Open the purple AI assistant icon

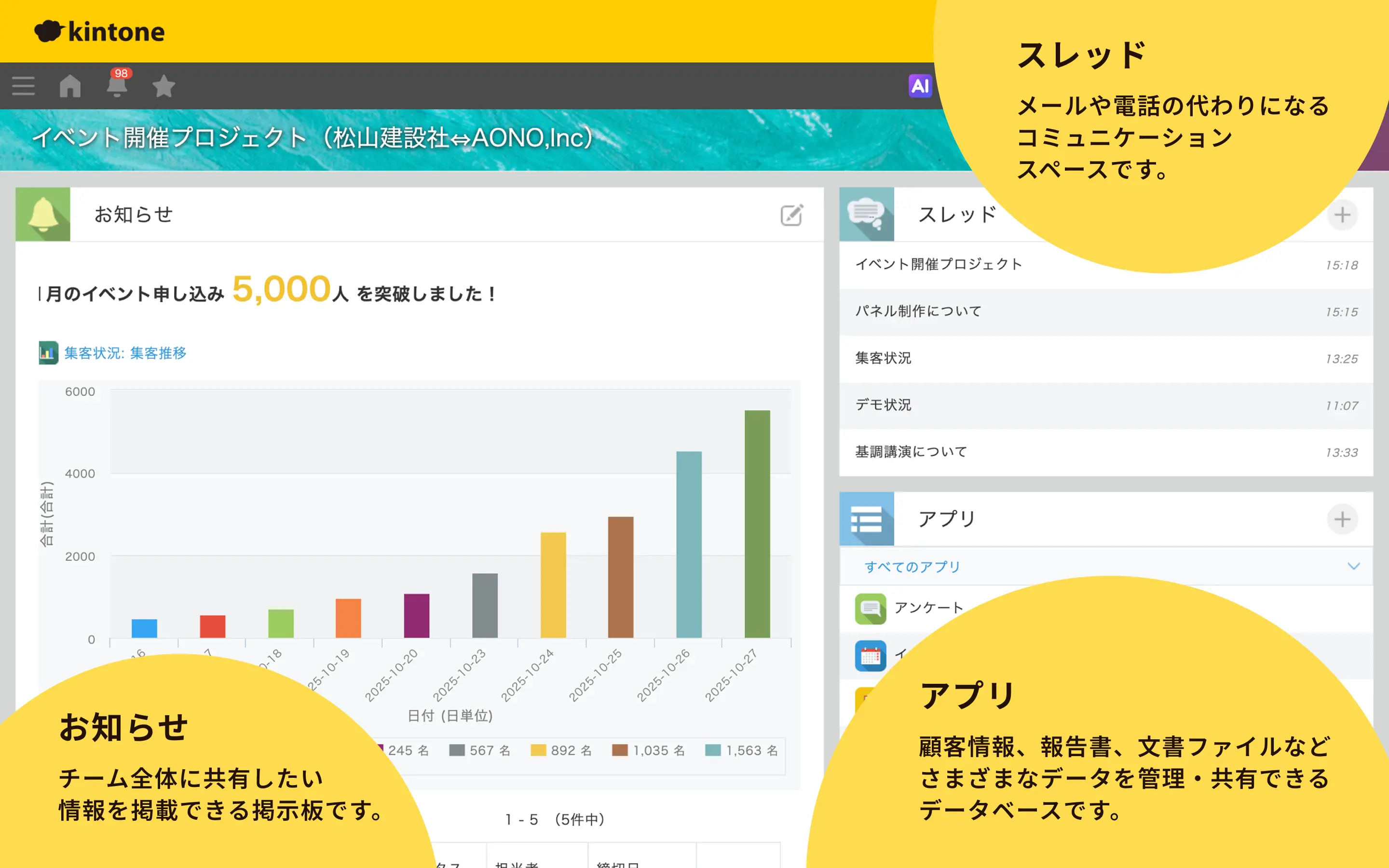(x=920, y=86)
